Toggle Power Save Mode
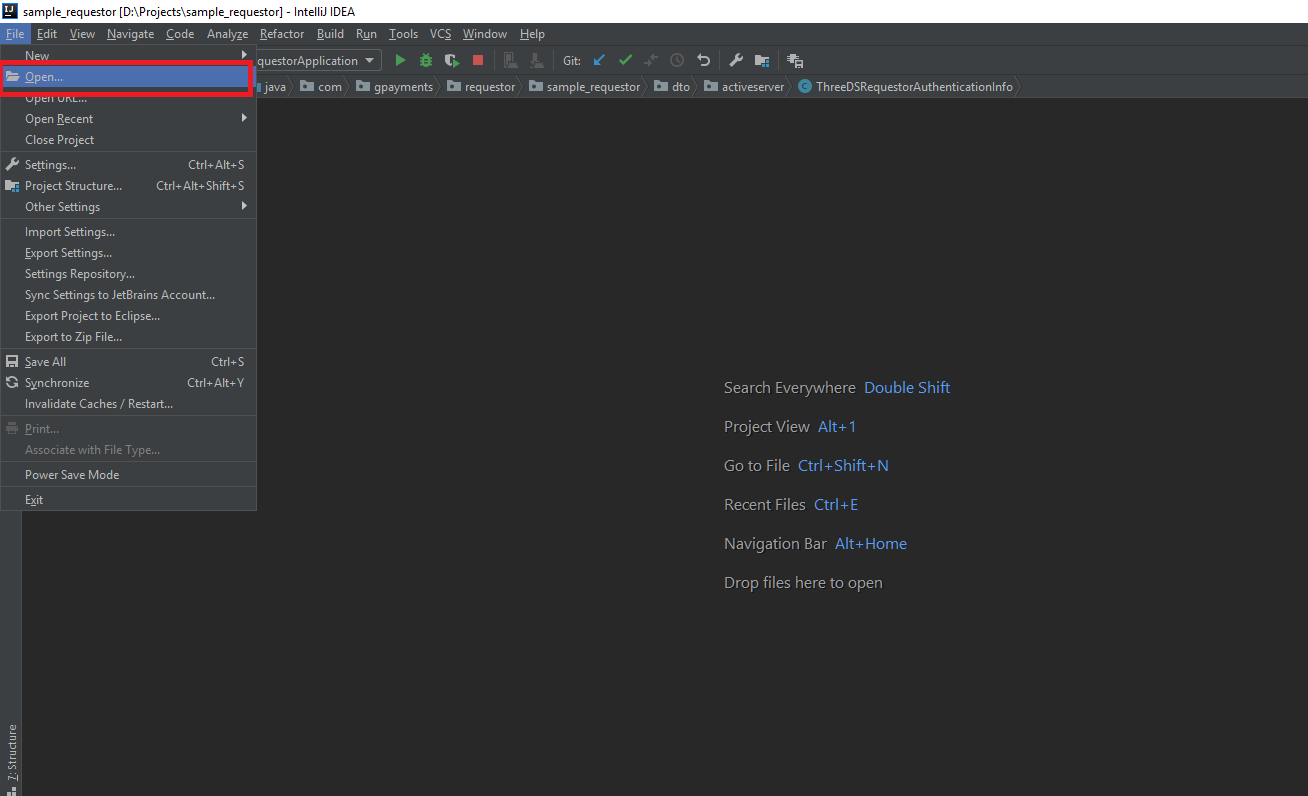This screenshot has height=796, width=1308. (128, 475)
